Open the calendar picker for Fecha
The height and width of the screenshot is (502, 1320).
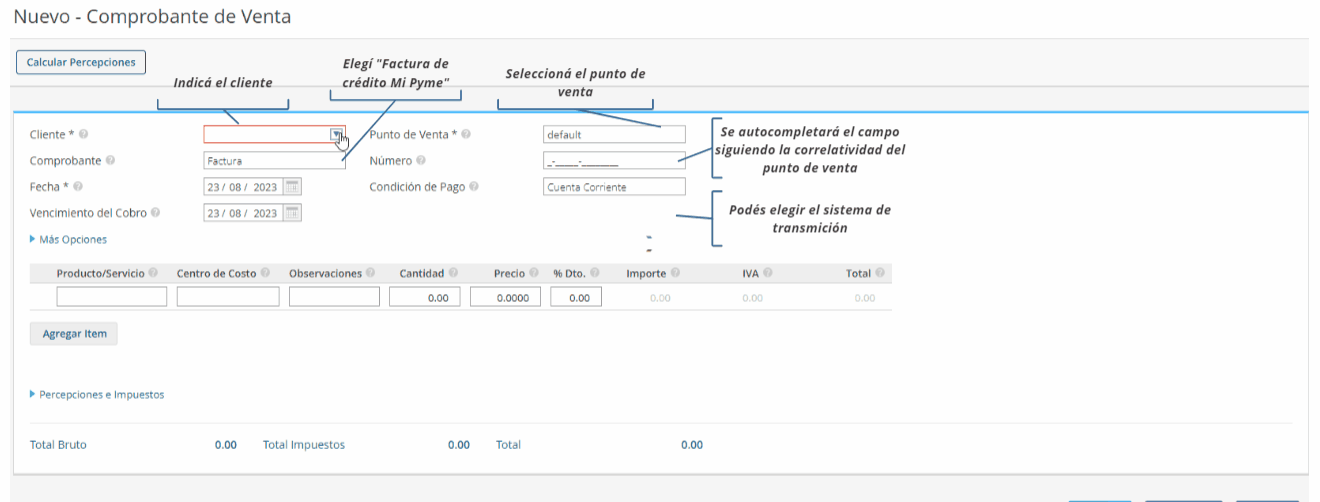(x=291, y=186)
